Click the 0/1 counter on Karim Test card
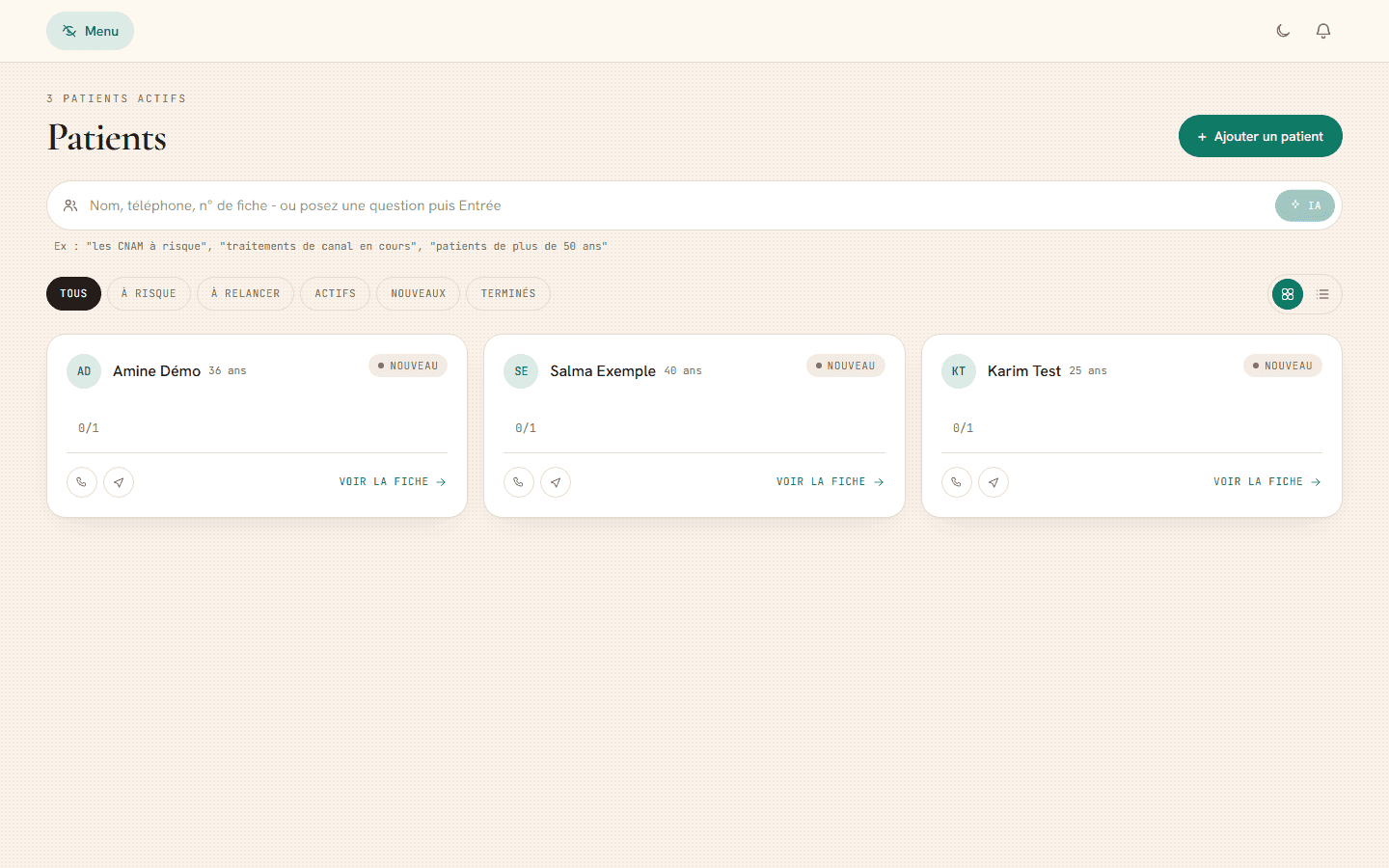The height and width of the screenshot is (868, 1389). coord(964,428)
